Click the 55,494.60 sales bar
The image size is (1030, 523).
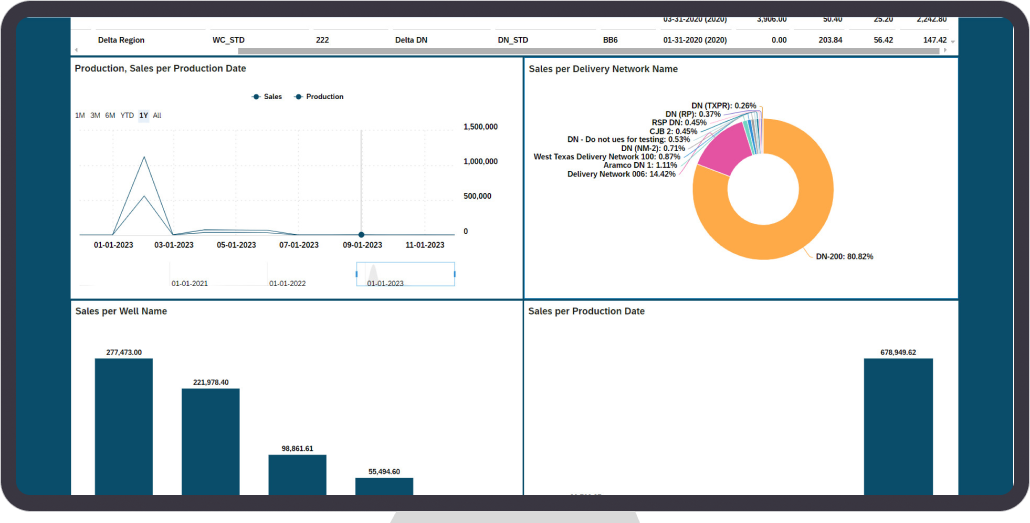click(384, 485)
